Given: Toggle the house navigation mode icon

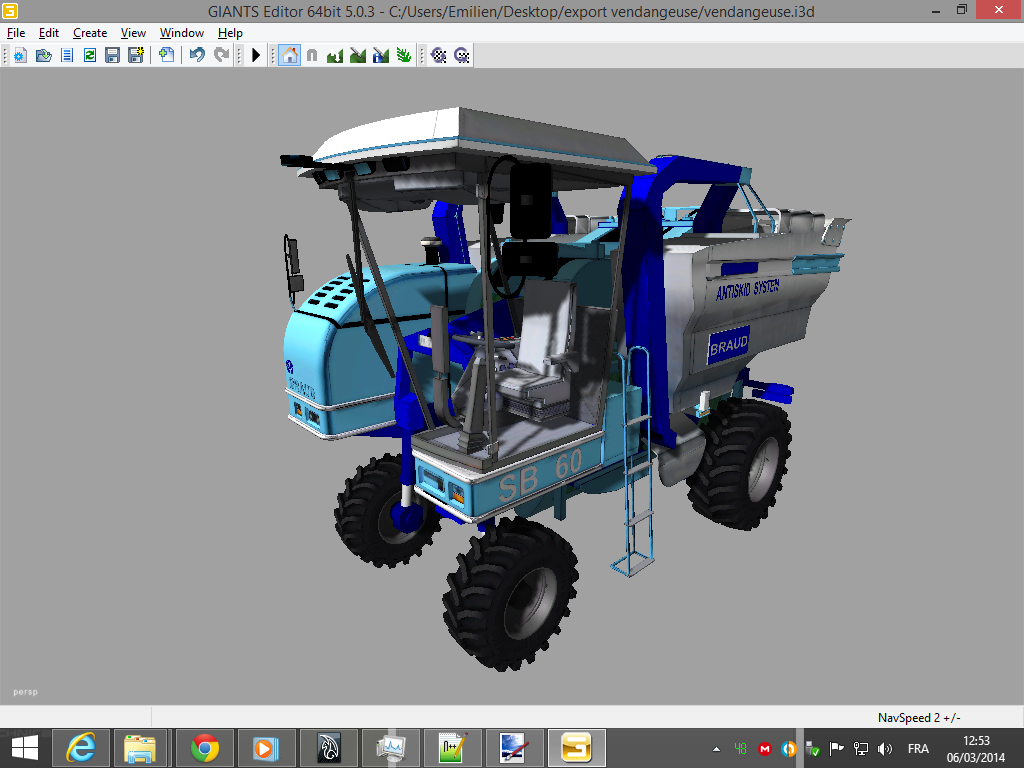Looking at the screenshot, I should [289, 56].
